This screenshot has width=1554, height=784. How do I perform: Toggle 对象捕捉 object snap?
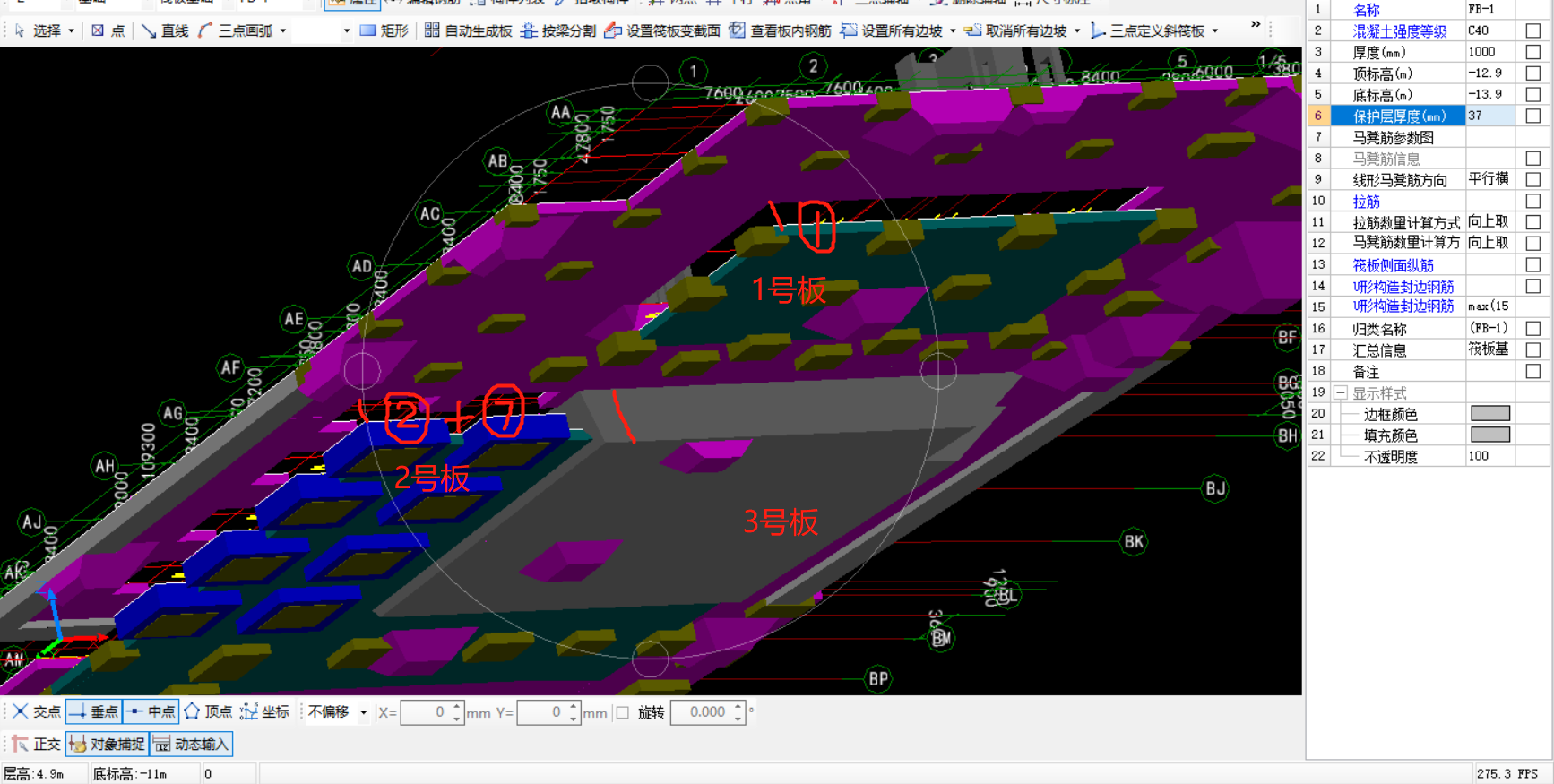pos(107,744)
